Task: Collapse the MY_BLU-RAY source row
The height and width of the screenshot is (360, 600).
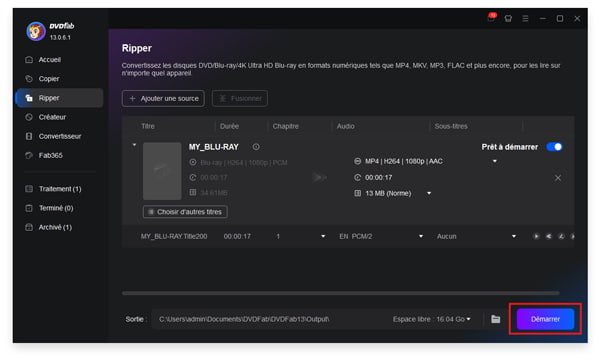Action: tap(134, 145)
